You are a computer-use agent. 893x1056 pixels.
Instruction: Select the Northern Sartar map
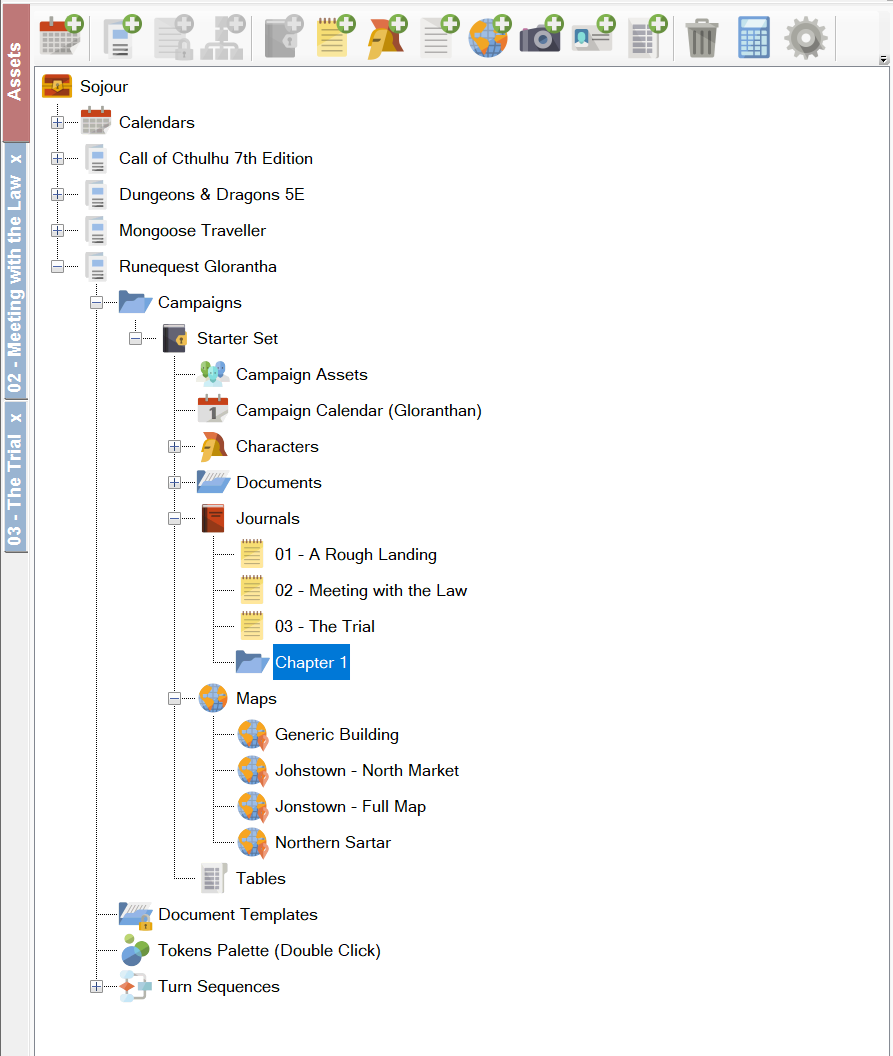pyautogui.click(x=332, y=843)
